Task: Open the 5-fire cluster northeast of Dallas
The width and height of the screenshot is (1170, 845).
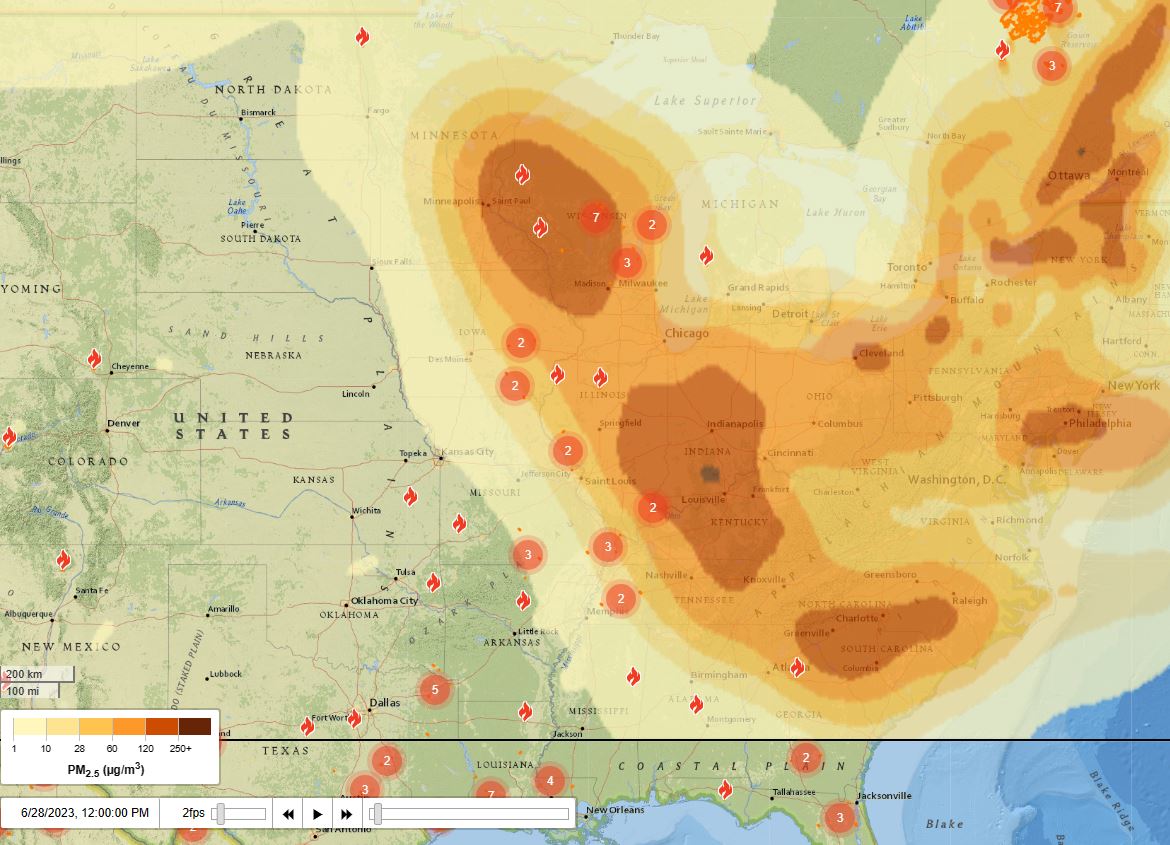Action: click(x=435, y=690)
